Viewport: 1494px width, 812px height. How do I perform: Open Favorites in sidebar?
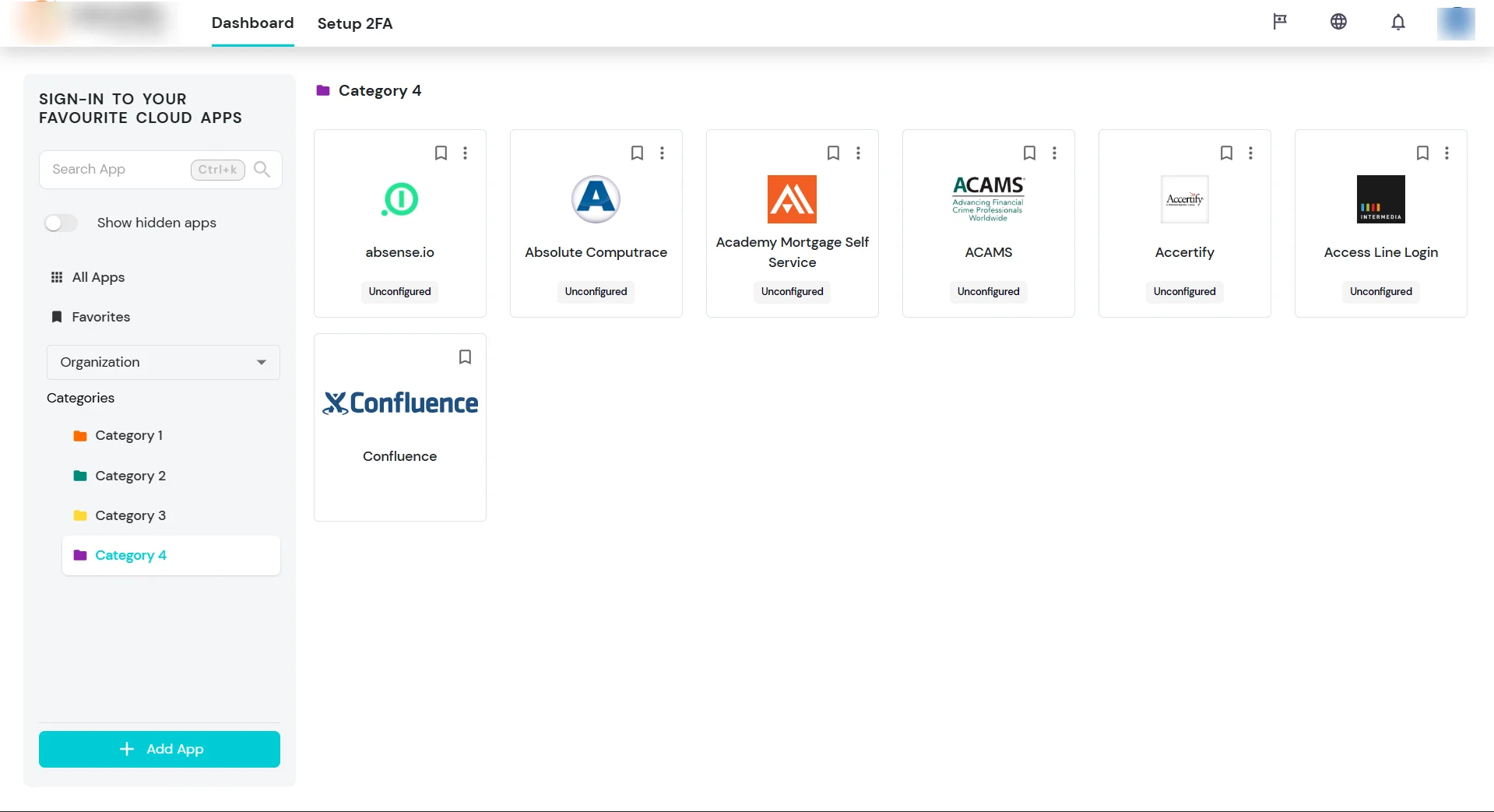[x=90, y=318]
